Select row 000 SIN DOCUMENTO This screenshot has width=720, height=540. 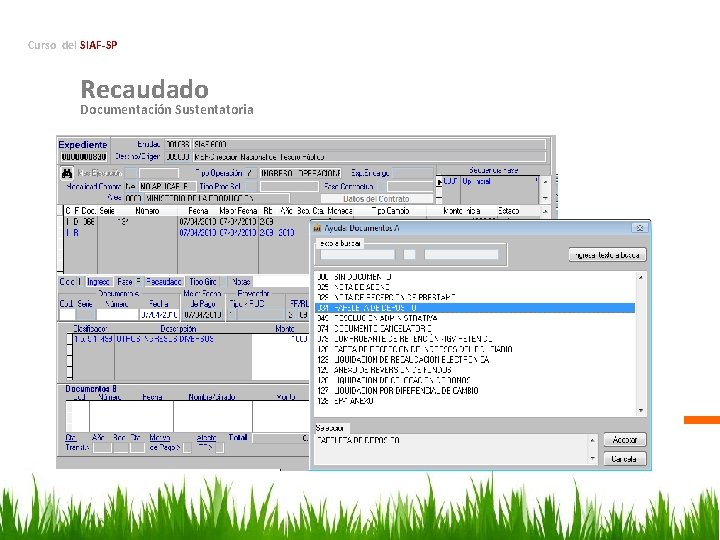pos(475,277)
